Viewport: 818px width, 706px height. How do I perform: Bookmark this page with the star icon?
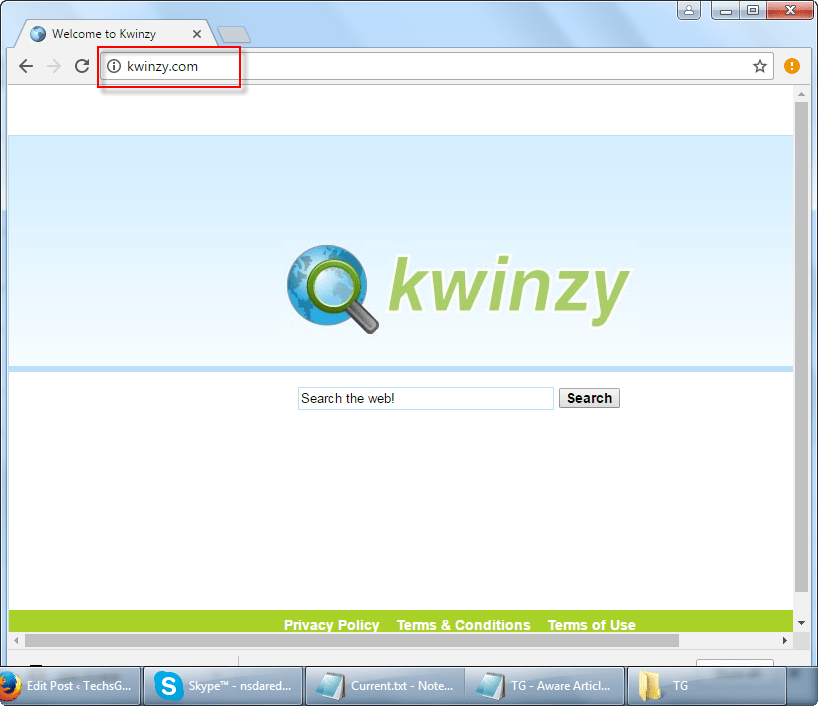[760, 66]
